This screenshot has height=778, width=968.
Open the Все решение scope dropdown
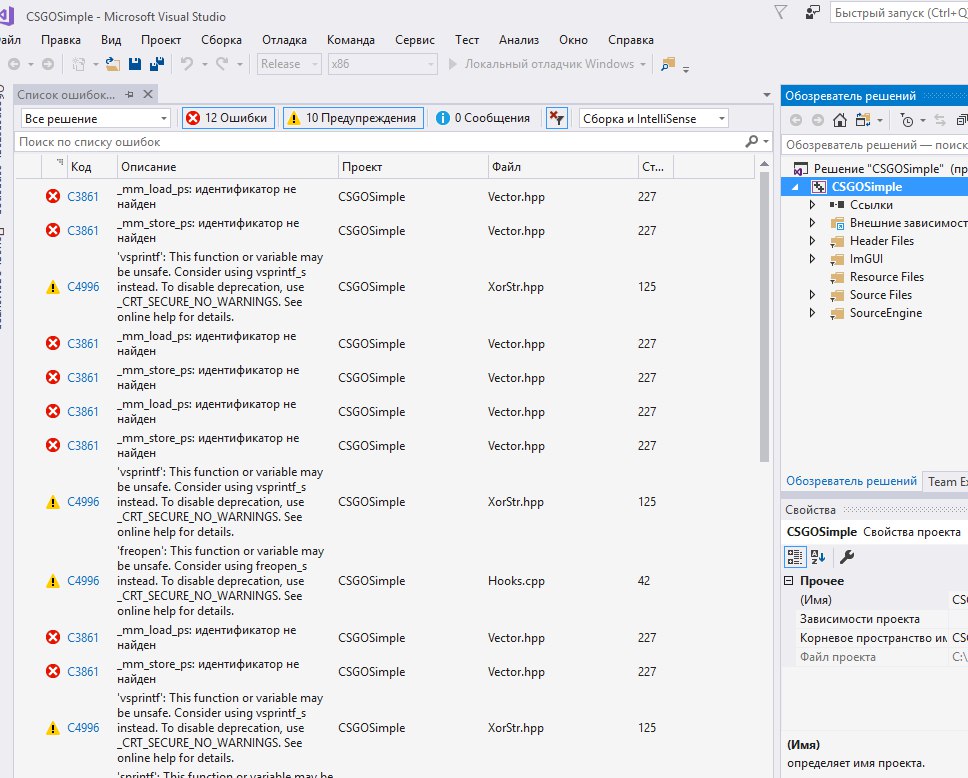click(x=96, y=118)
